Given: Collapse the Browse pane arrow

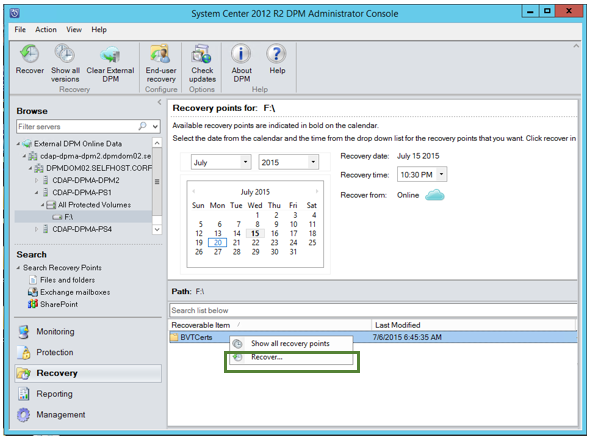Looking at the screenshot, I should point(159,102).
